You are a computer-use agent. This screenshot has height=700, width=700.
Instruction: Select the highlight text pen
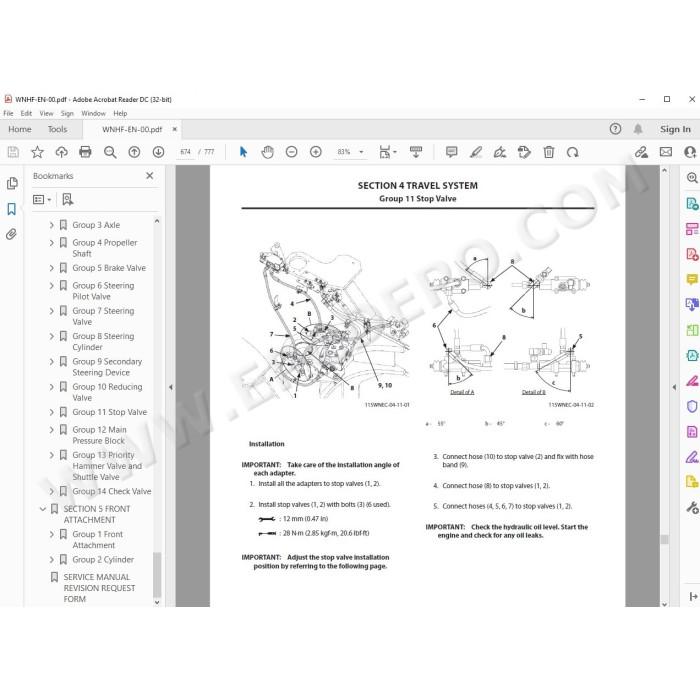tap(476, 152)
